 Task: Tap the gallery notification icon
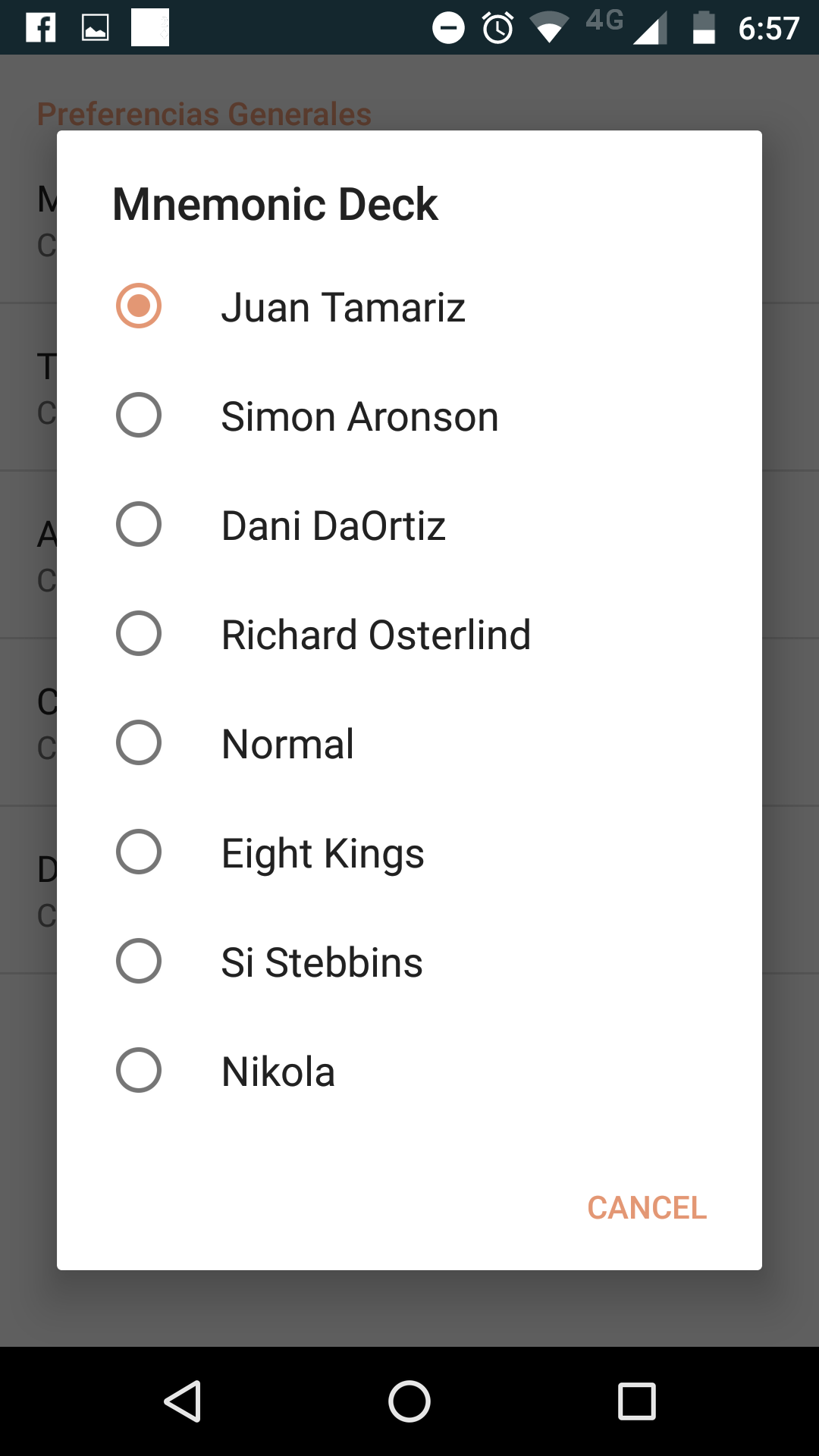tap(95, 29)
